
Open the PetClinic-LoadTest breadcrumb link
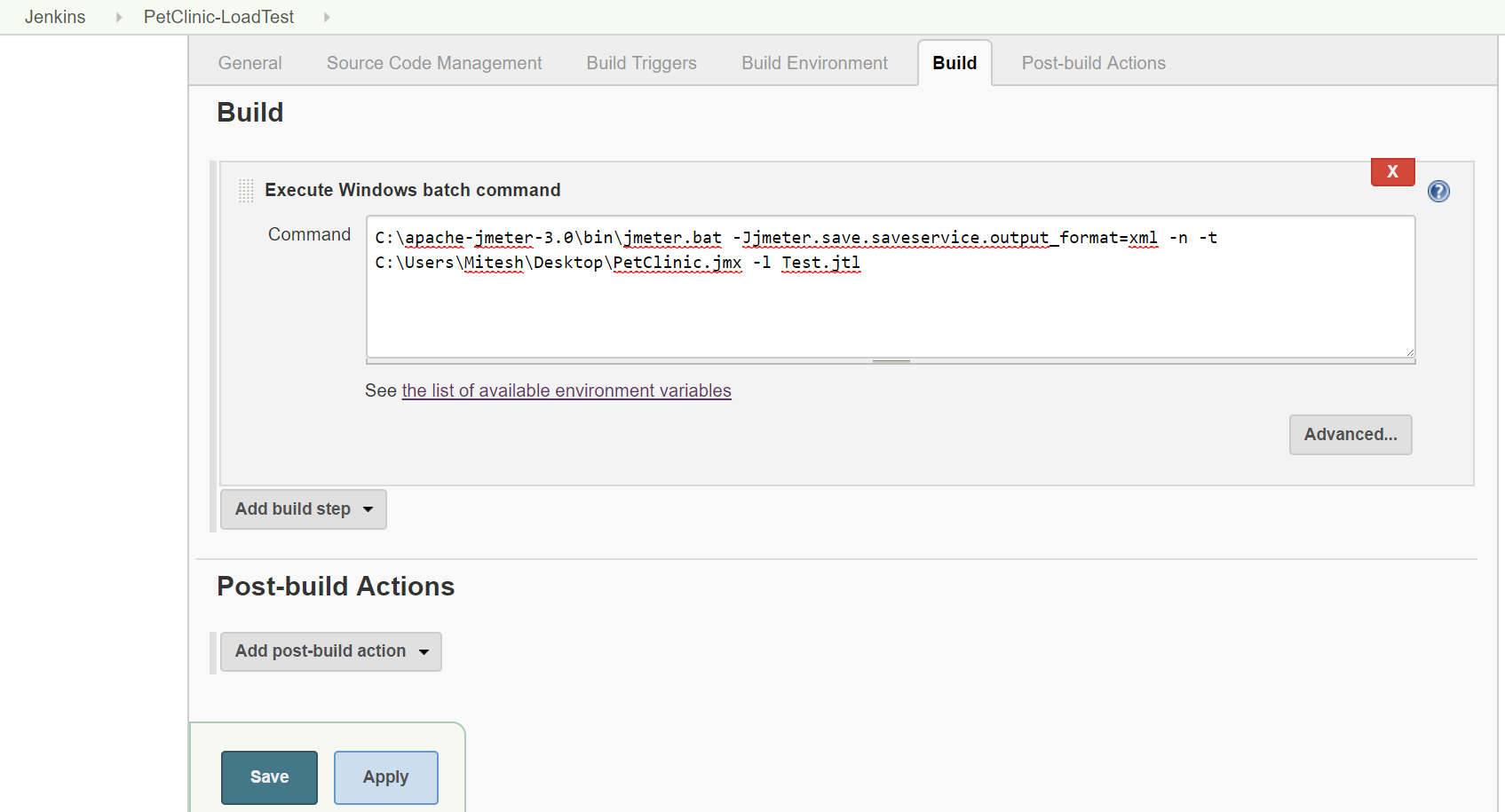pyautogui.click(x=218, y=17)
